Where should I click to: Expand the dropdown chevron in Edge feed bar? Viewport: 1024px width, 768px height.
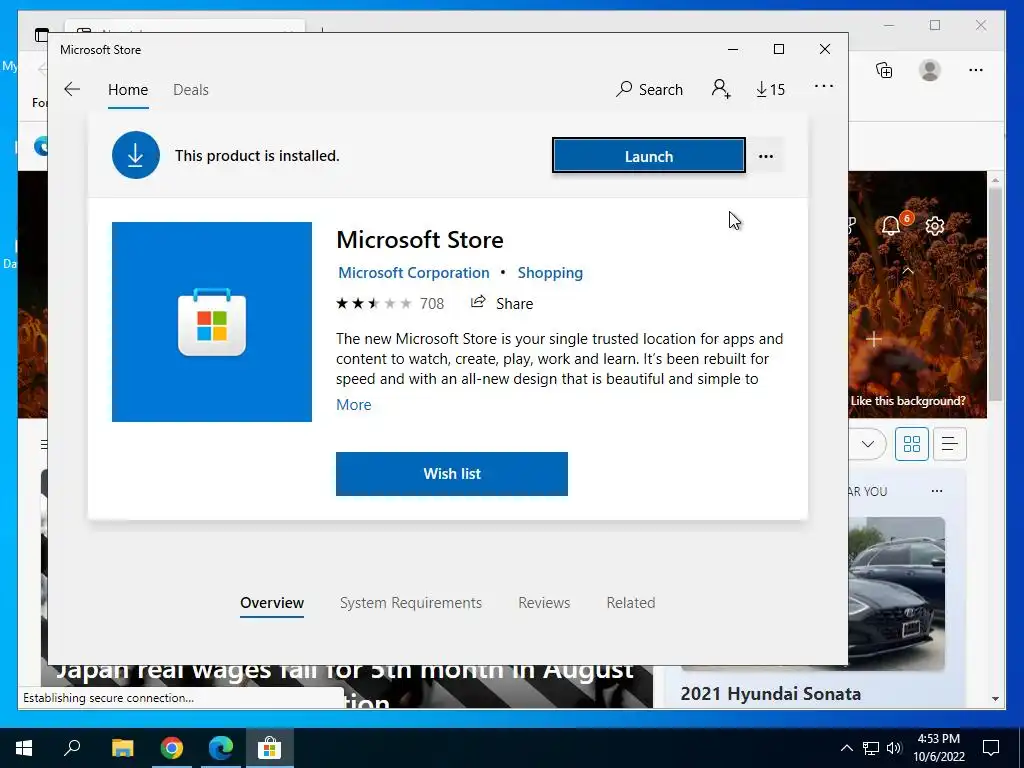click(867, 444)
